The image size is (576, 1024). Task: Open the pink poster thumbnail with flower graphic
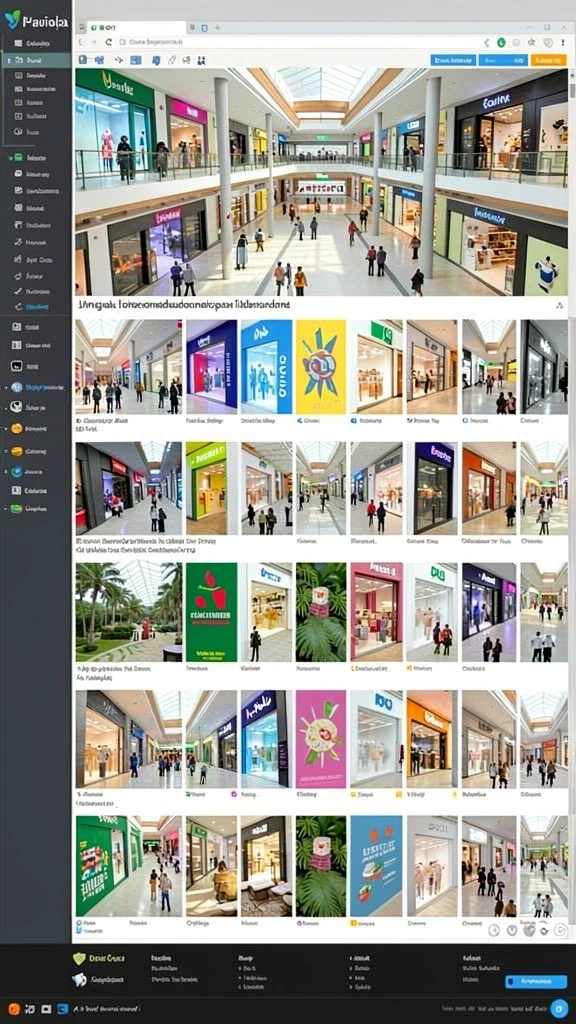[x=321, y=739]
